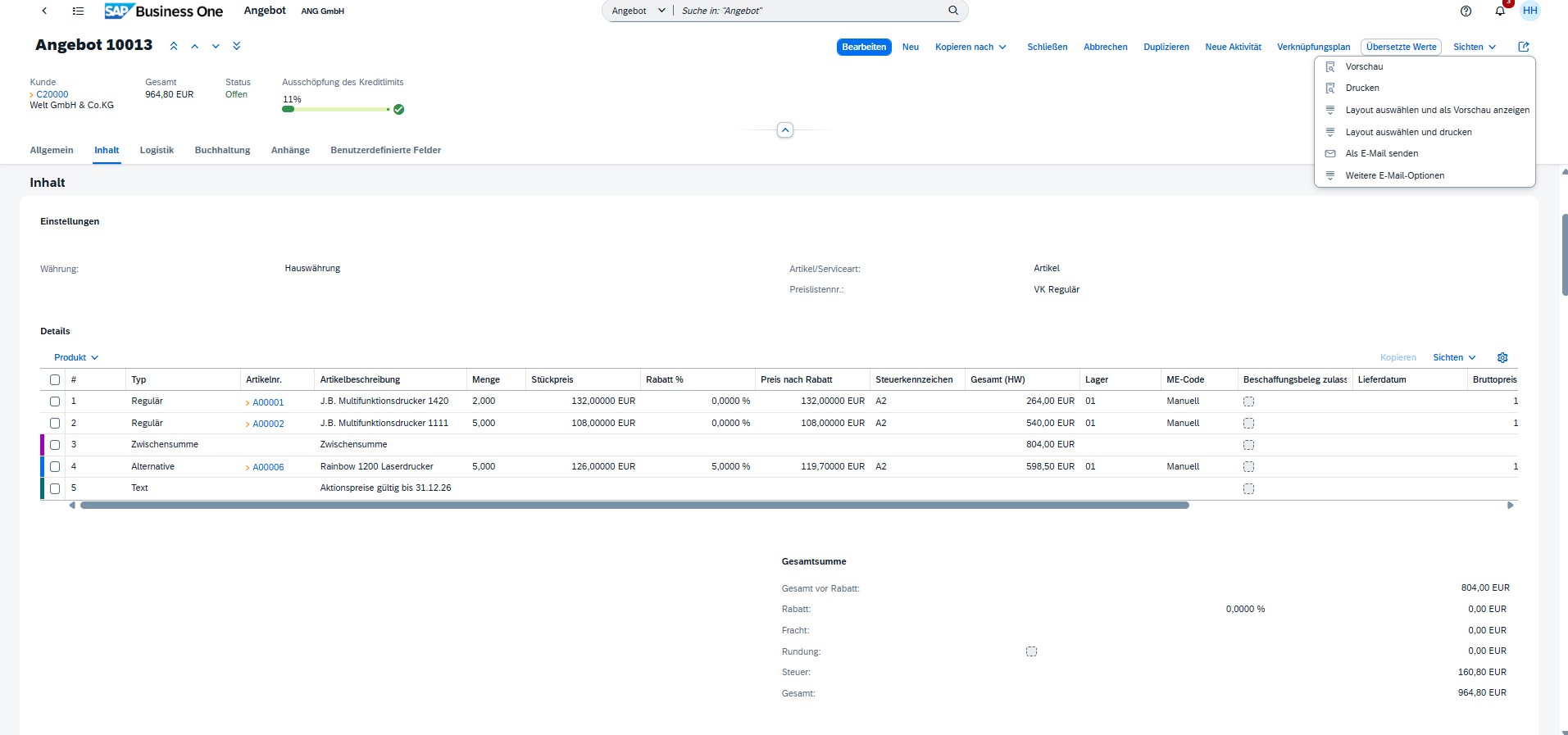Jump to last record double-down arrow

[237, 46]
